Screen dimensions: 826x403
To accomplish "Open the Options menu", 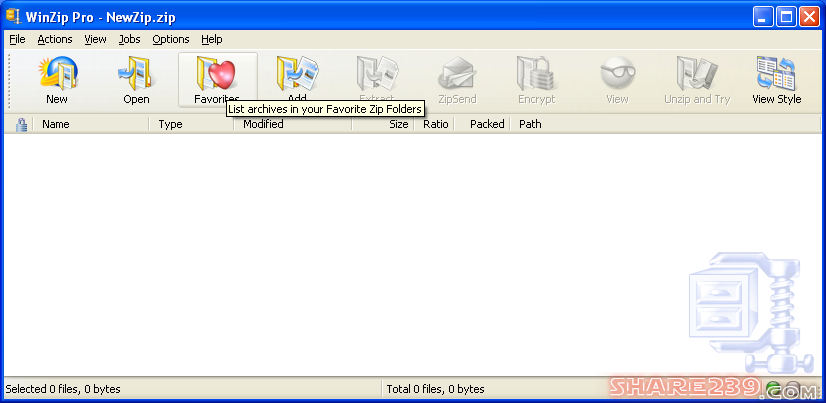I will 171,39.
